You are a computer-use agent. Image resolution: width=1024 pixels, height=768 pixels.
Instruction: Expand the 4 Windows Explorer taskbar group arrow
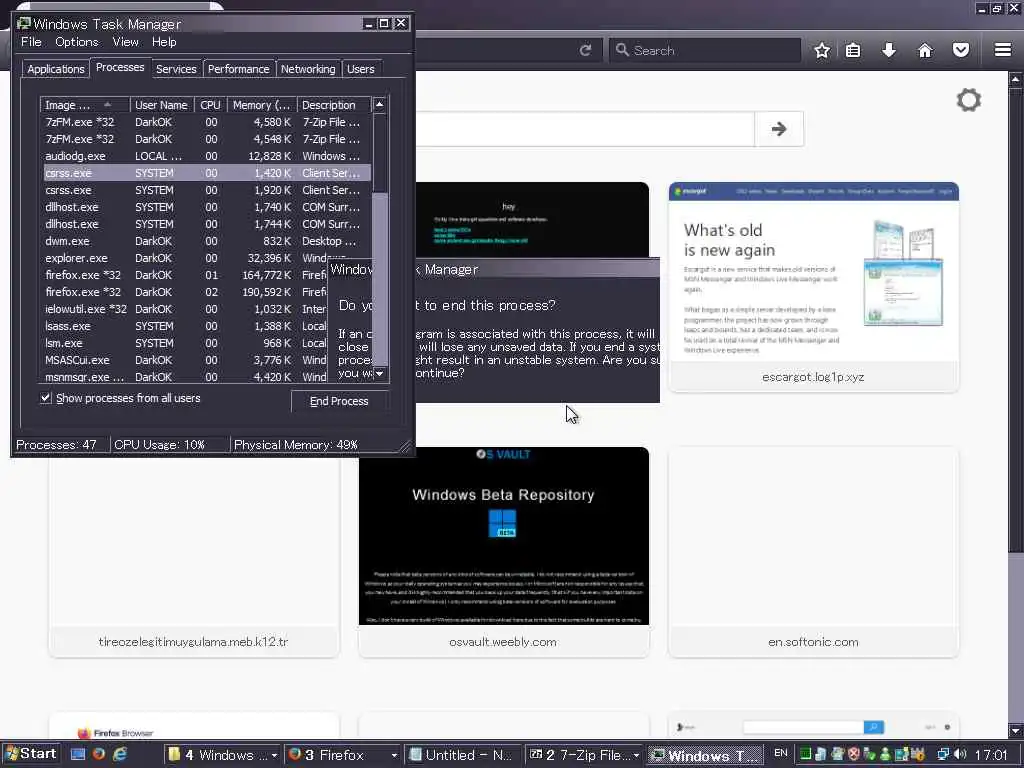(x=274, y=755)
